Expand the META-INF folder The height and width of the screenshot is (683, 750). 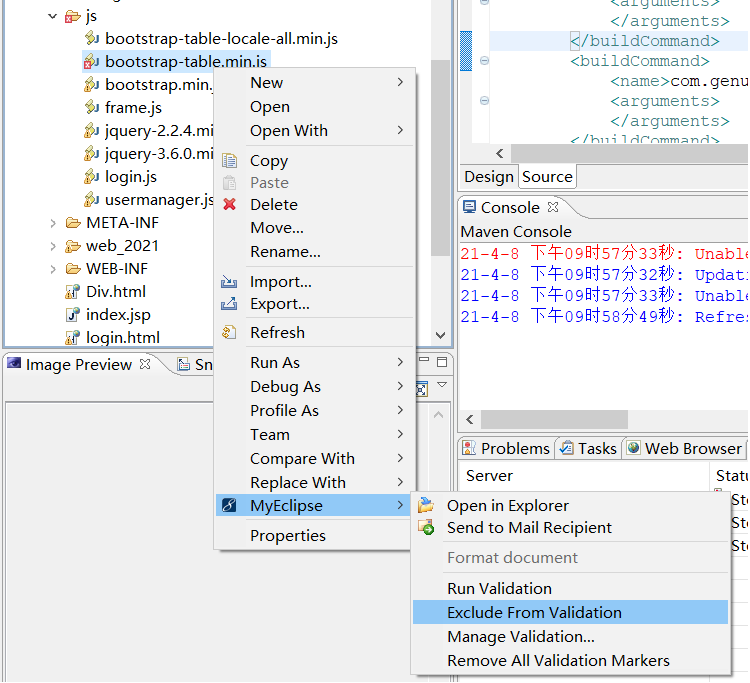click(x=53, y=223)
